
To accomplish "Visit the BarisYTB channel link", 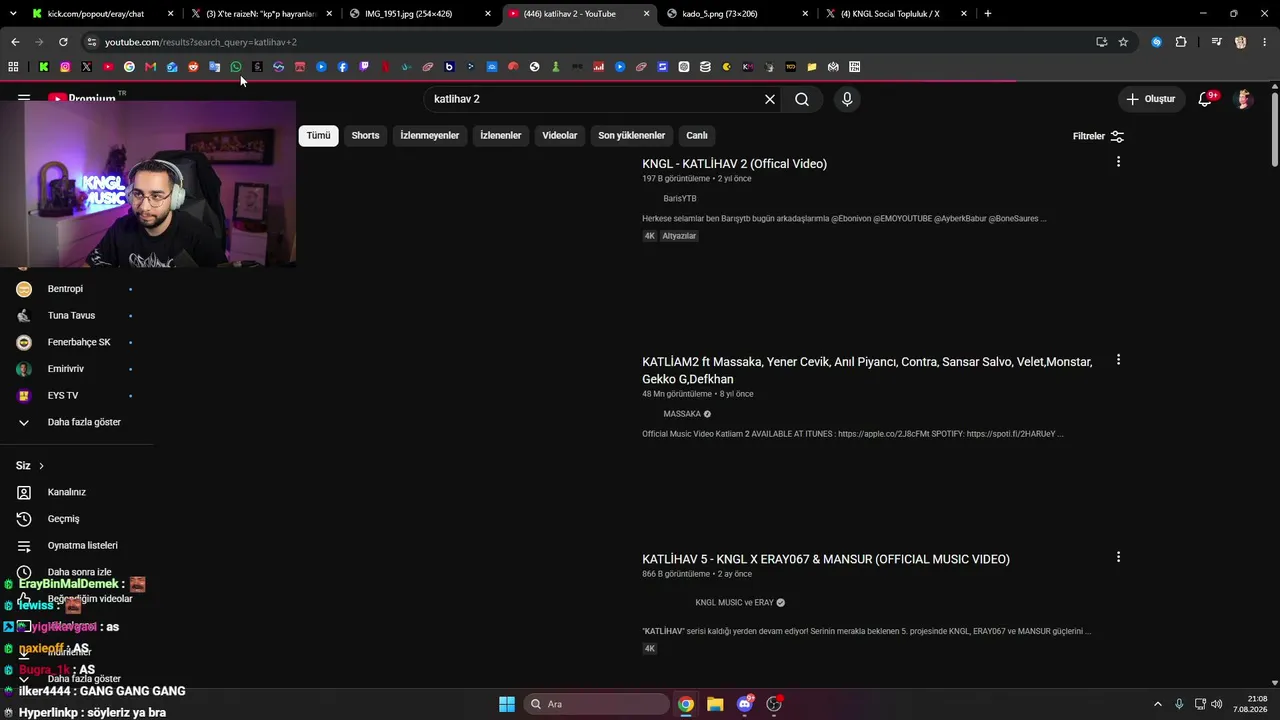I will pos(680,199).
